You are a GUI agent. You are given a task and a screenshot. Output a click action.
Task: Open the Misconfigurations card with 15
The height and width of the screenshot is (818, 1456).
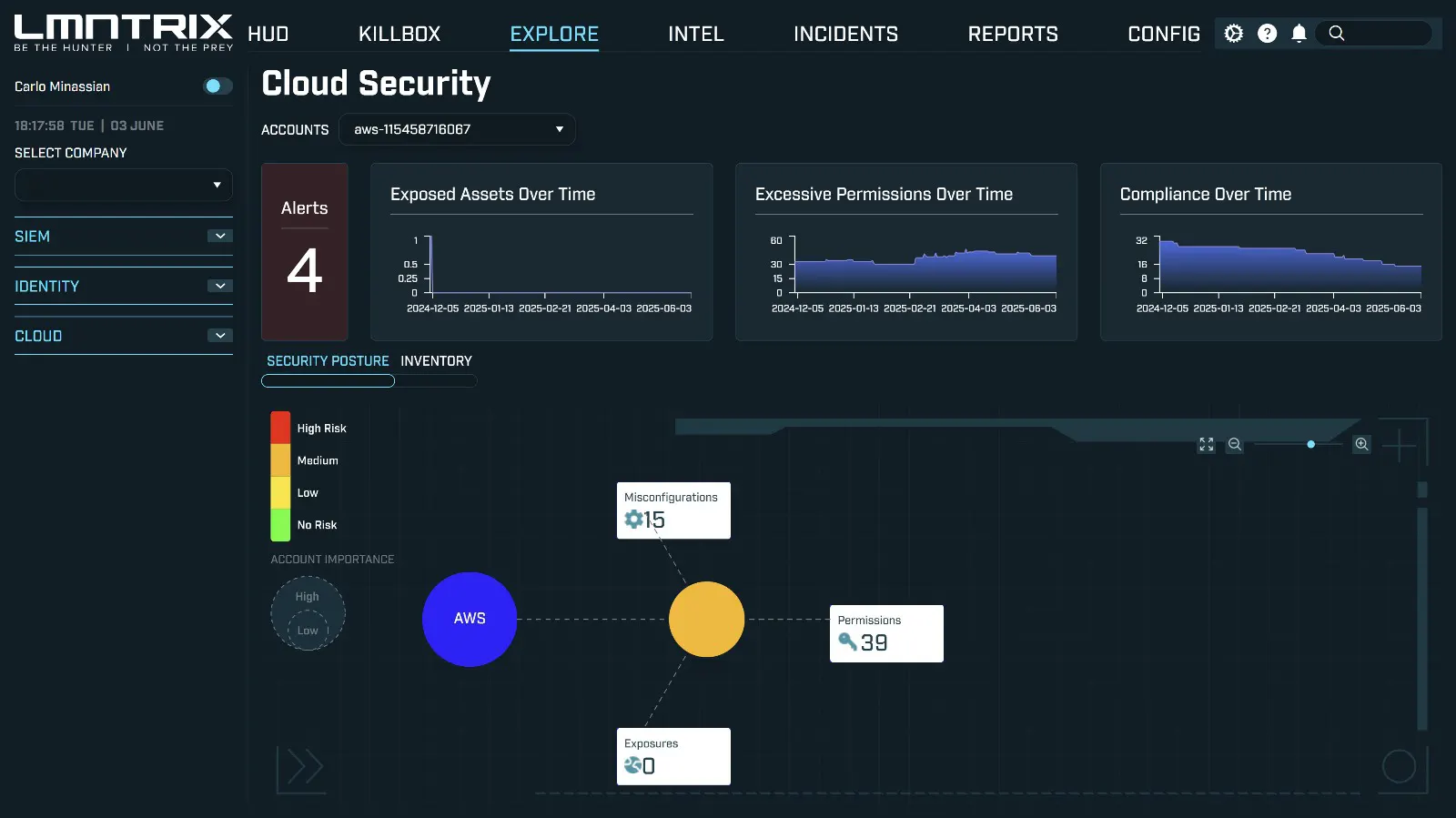(673, 510)
